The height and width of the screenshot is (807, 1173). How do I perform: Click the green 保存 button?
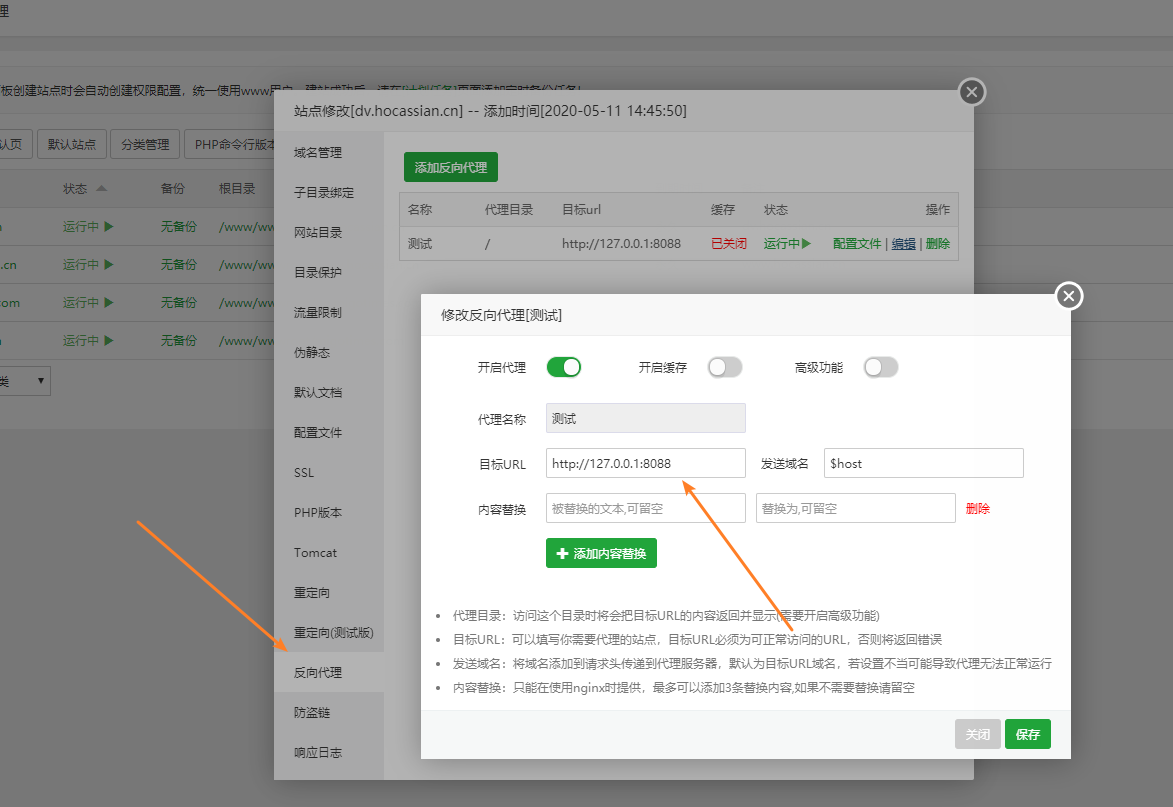point(1027,734)
